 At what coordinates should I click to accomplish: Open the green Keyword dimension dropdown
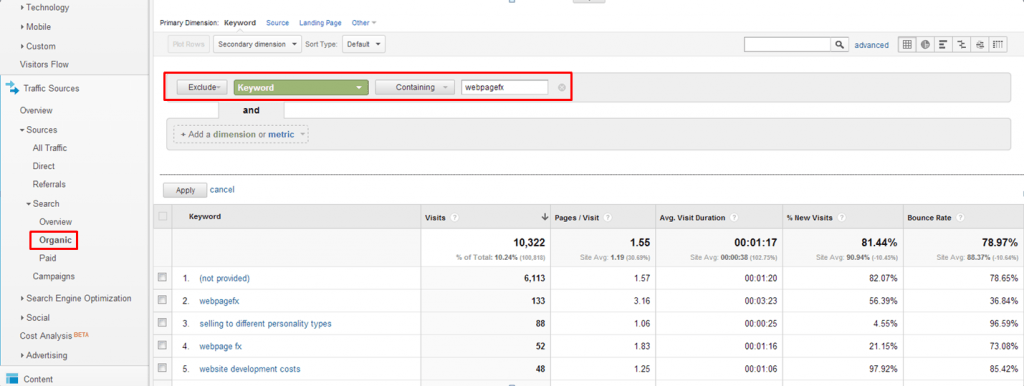301,88
